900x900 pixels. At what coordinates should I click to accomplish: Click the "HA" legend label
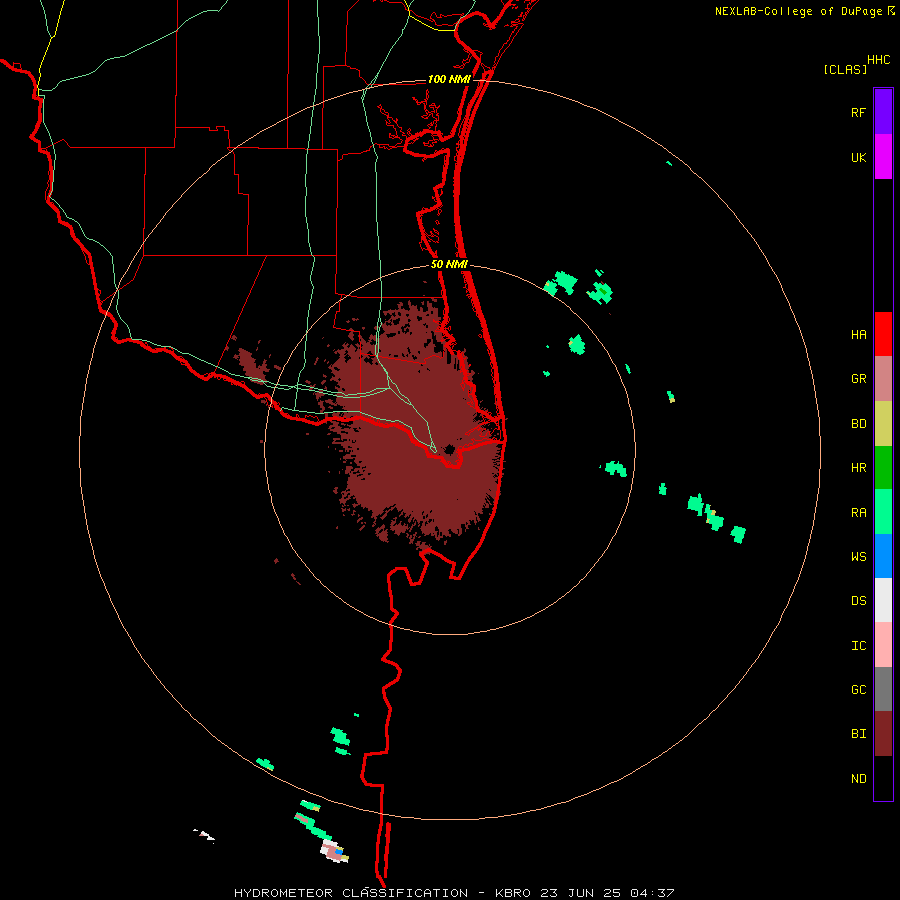(x=858, y=334)
